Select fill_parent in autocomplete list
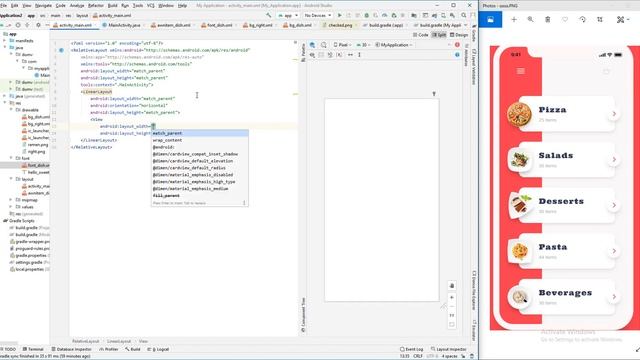This screenshot has height=360, width=640. 200,196
